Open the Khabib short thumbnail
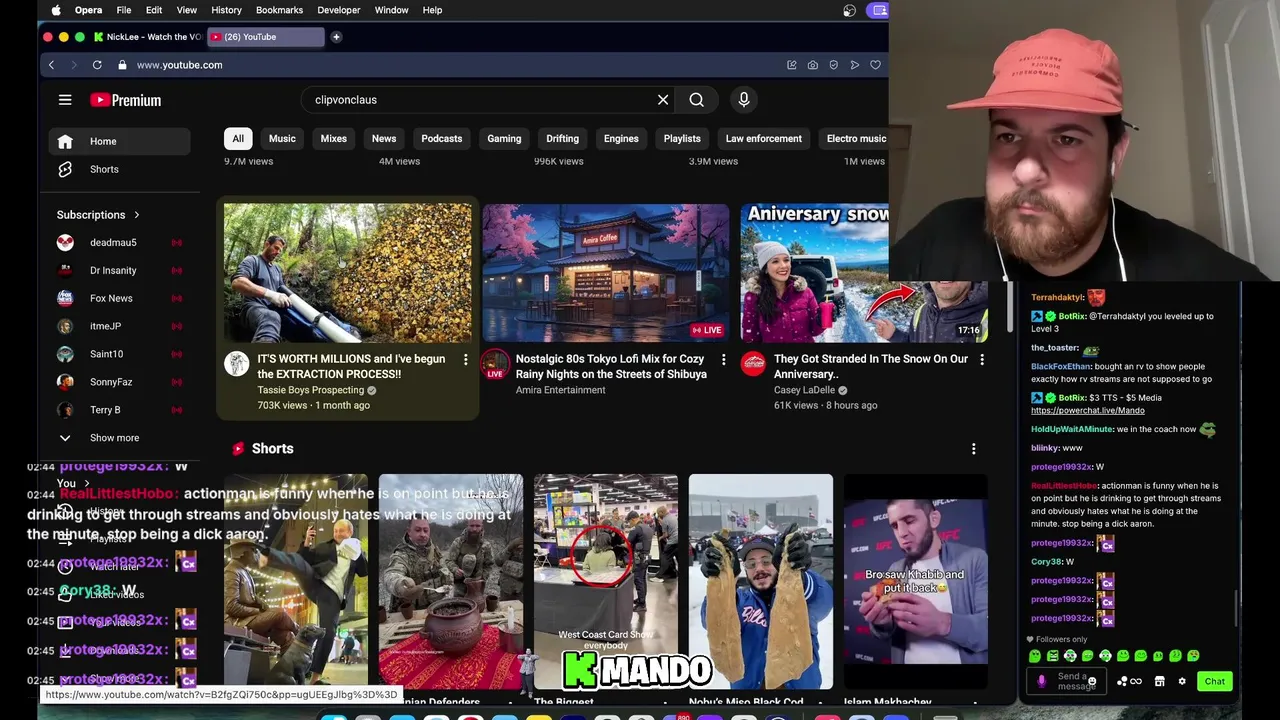The height and width of the screenshot is (720, 1280). tap(915, 582)
